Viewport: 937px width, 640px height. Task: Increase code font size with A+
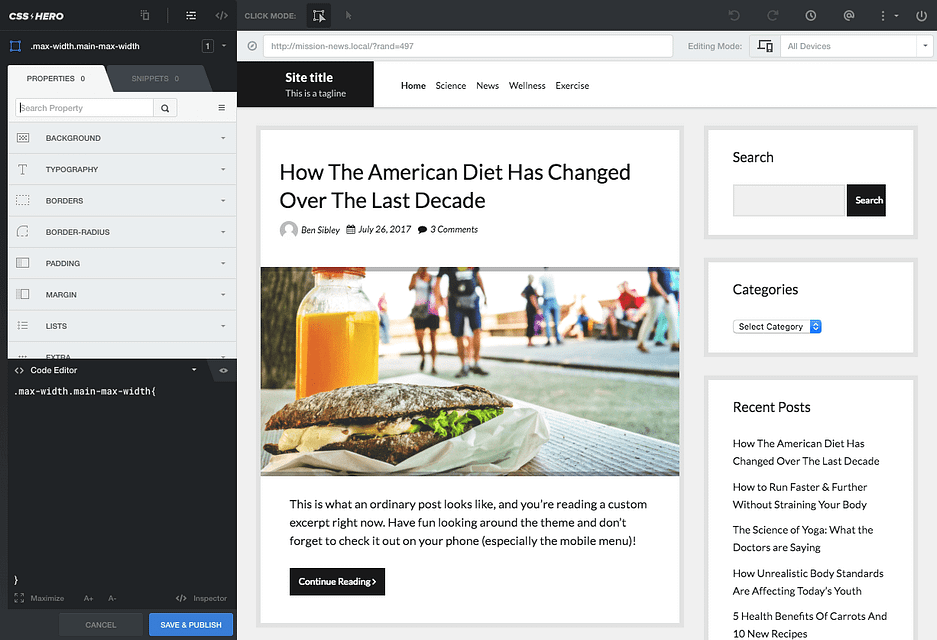coord(88,598)
